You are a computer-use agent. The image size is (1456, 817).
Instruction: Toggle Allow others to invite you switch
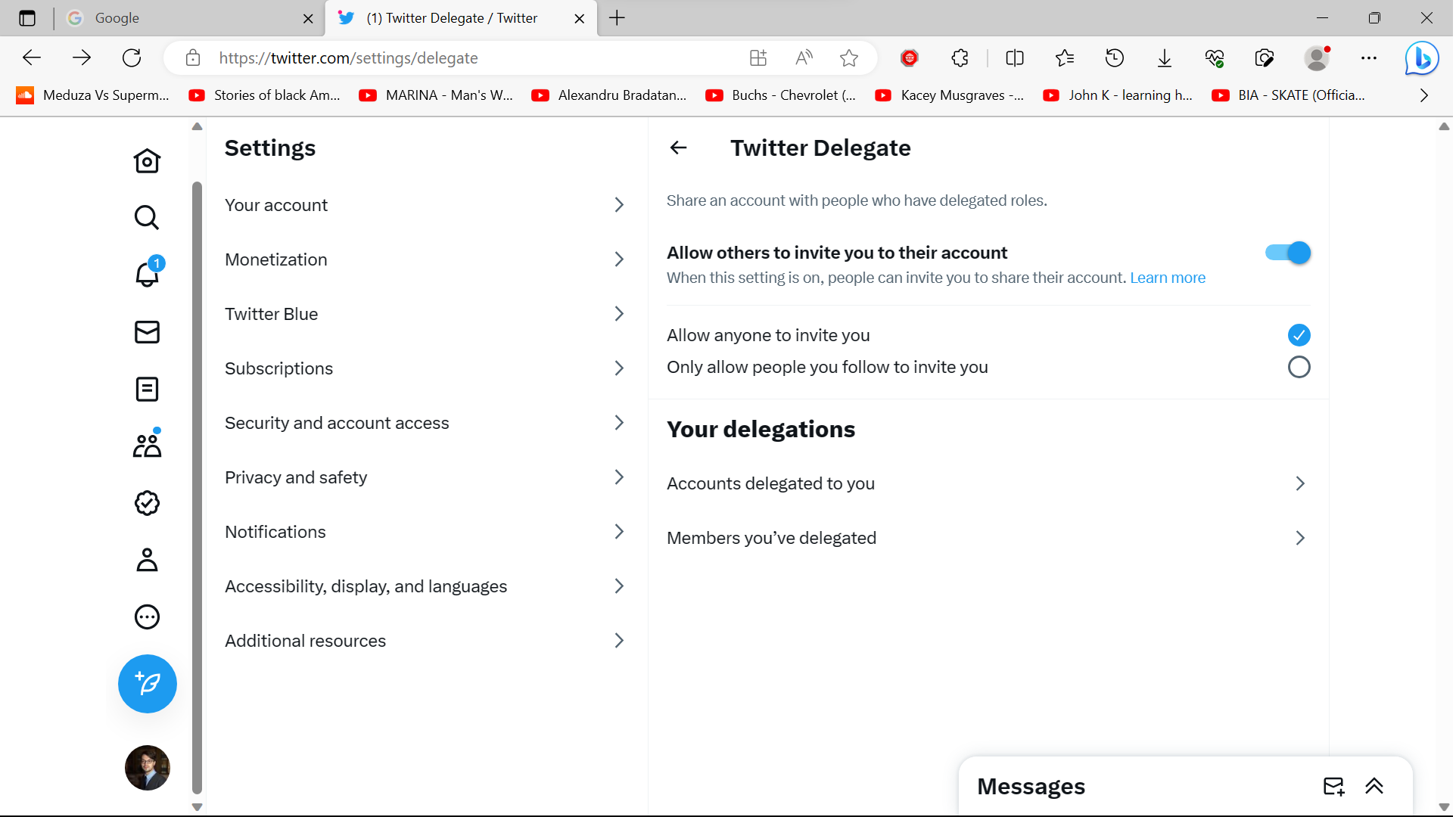[x=1288, y=253]
